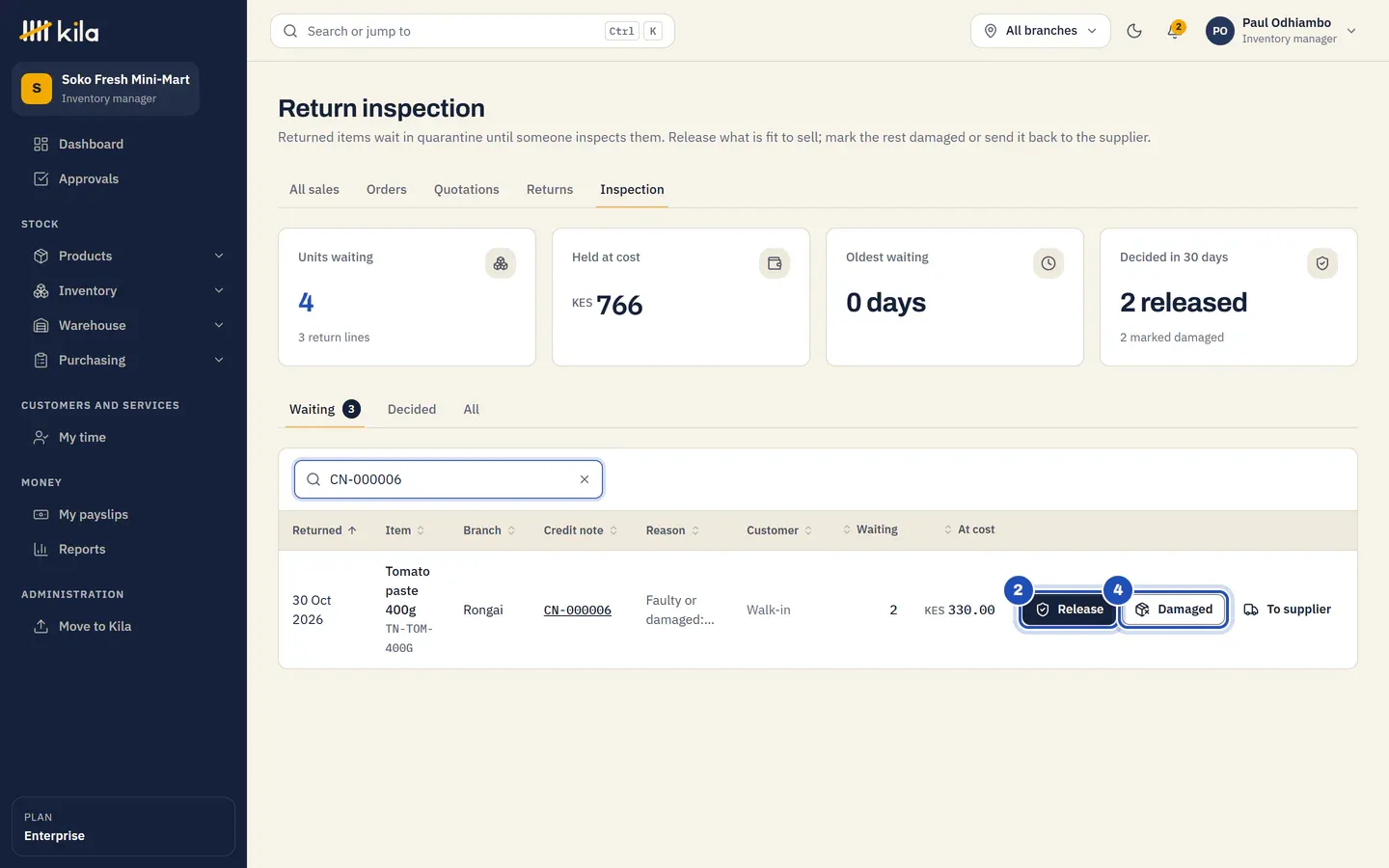The height and width of the screenshot is (868, 1389).
Task: Switch to the Quotations tab
Action: (467, 189)
